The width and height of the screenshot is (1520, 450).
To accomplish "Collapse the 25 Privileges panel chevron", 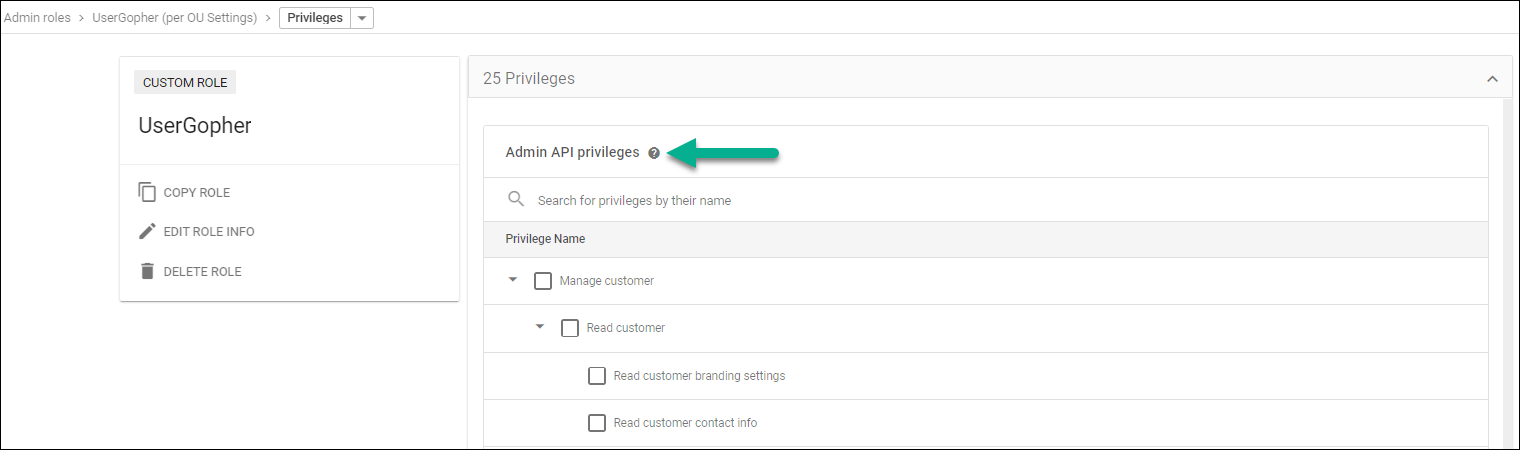I will tap(1492, 78).
